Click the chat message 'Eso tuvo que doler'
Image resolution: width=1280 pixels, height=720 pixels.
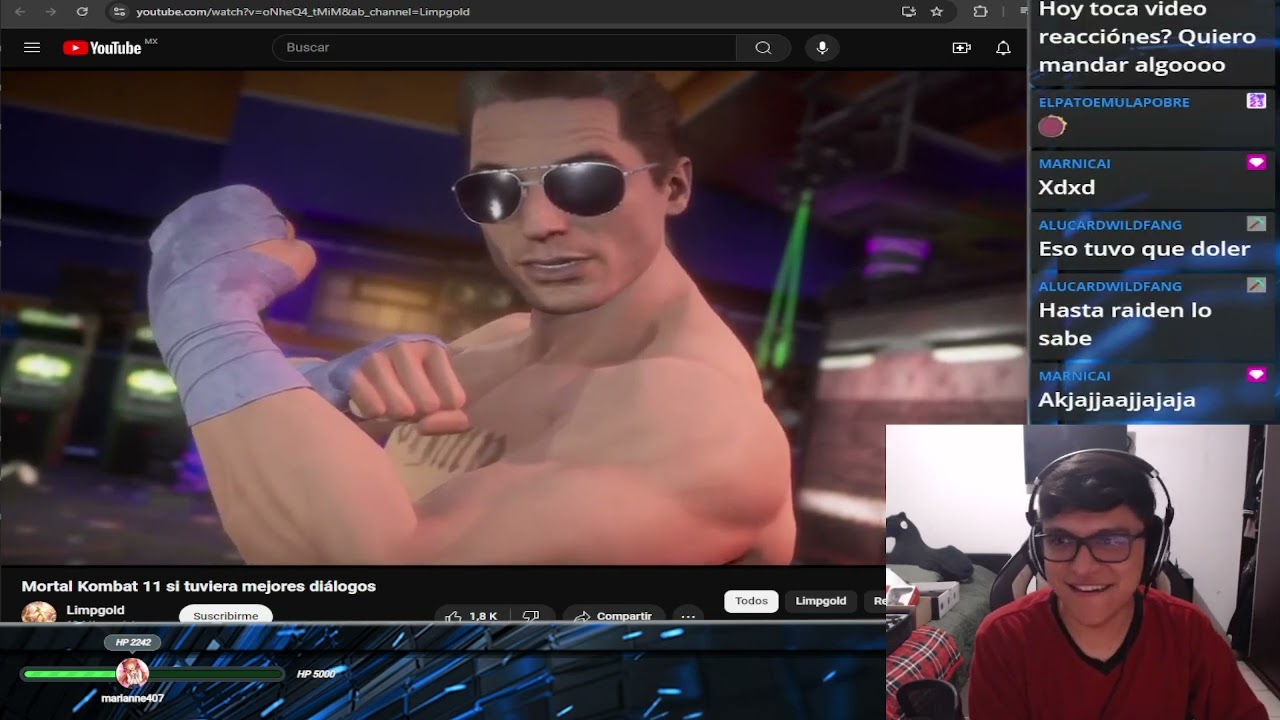point(1144,249)
